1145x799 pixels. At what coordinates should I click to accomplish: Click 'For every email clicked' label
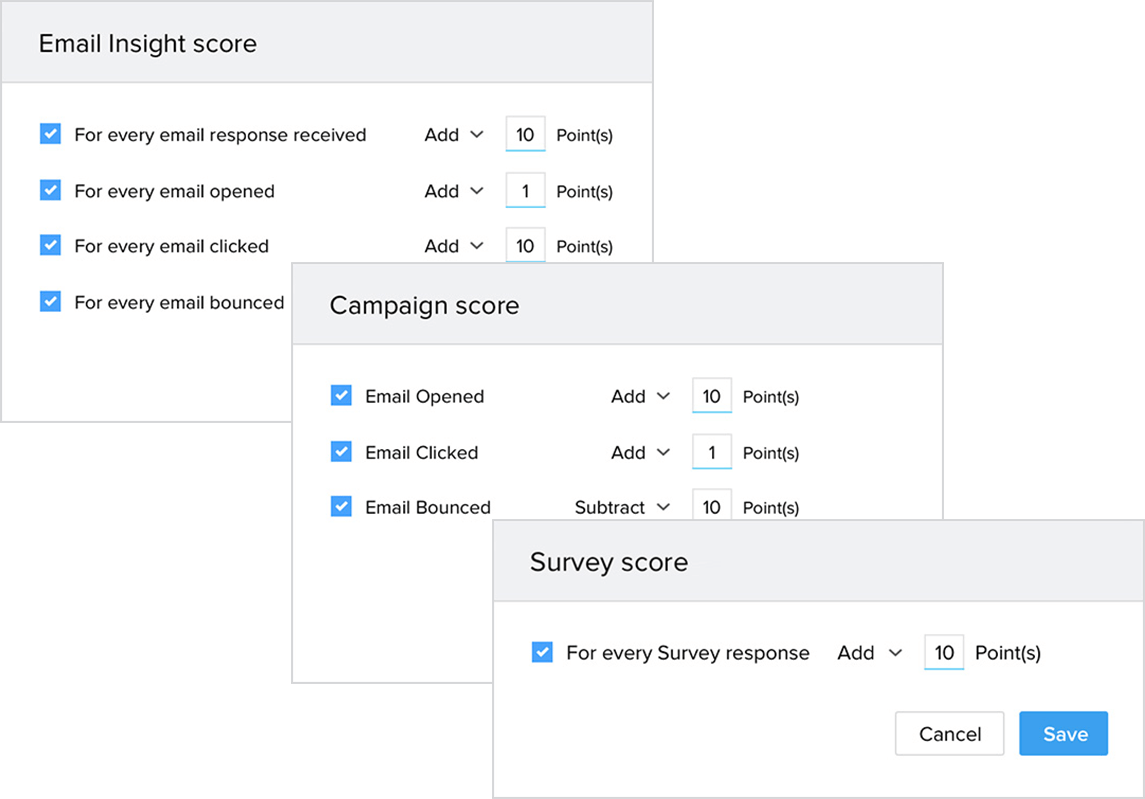pyautogui.click(x=172, y=246)
